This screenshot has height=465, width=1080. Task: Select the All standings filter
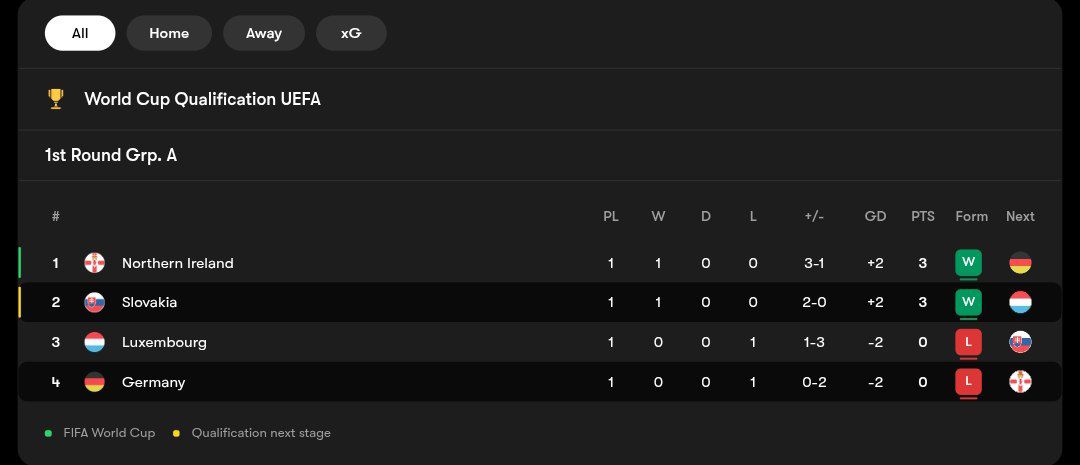(80, 33)
